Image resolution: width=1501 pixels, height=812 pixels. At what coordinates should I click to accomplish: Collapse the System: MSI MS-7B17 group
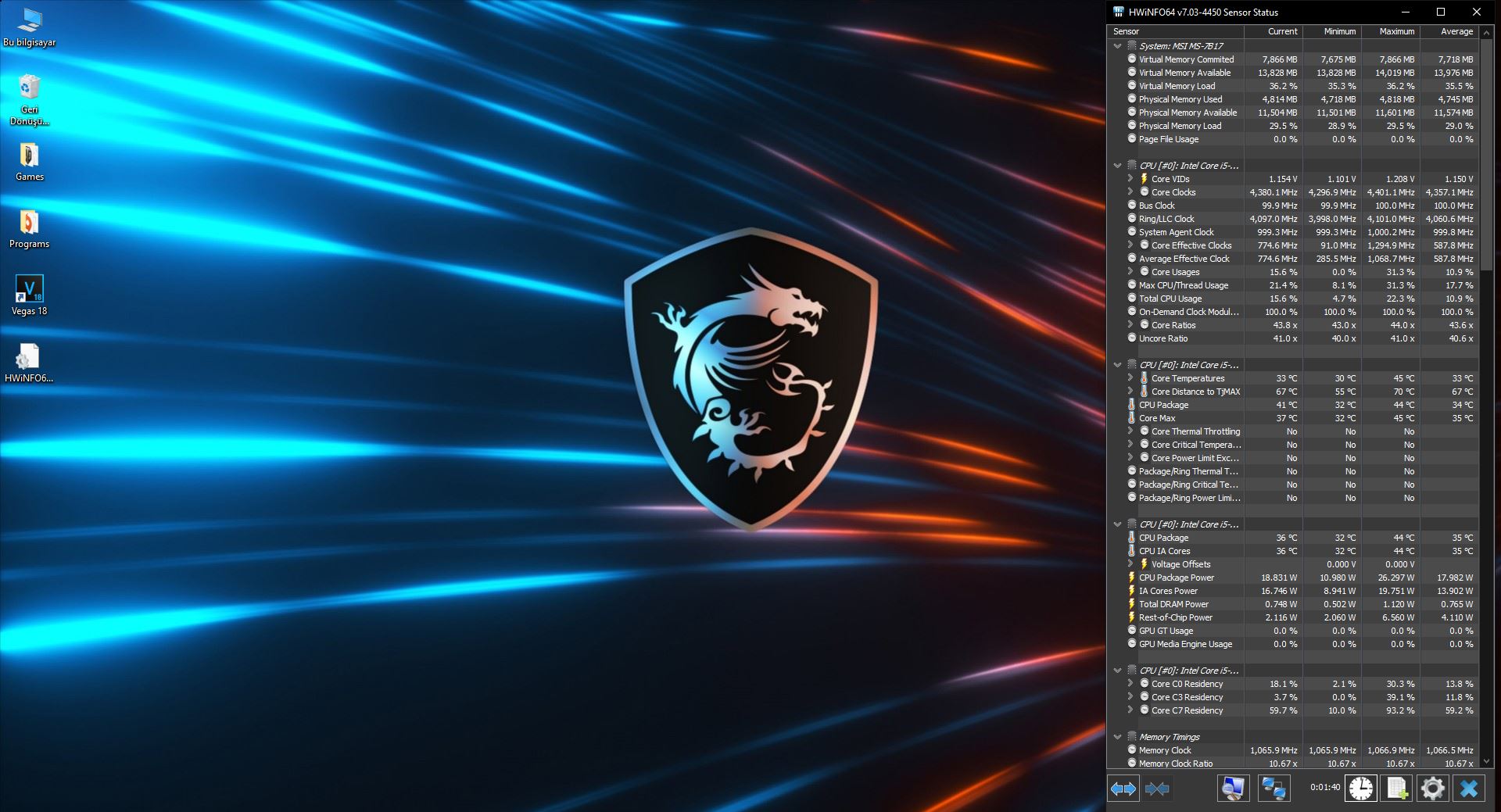pyautogui.click(x=1118, y=46)
